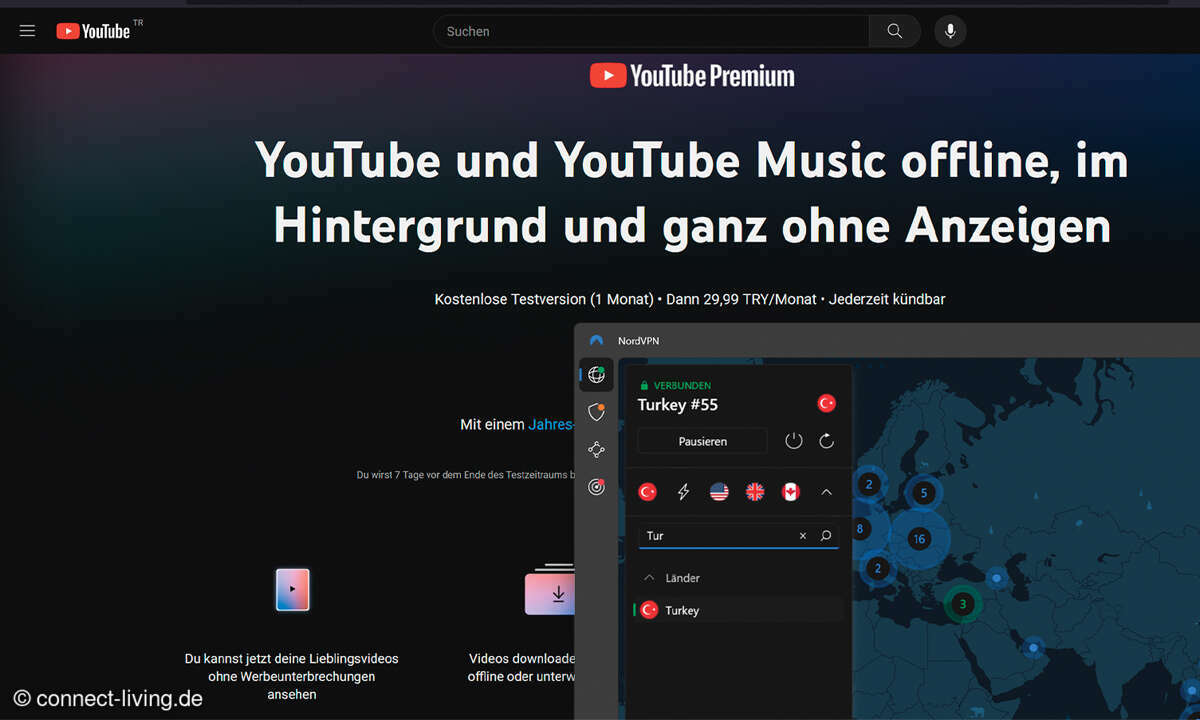Click the green map cluster labeled 3
The height and width of the screenshot is (720, 1200).
tap(963, 604)
